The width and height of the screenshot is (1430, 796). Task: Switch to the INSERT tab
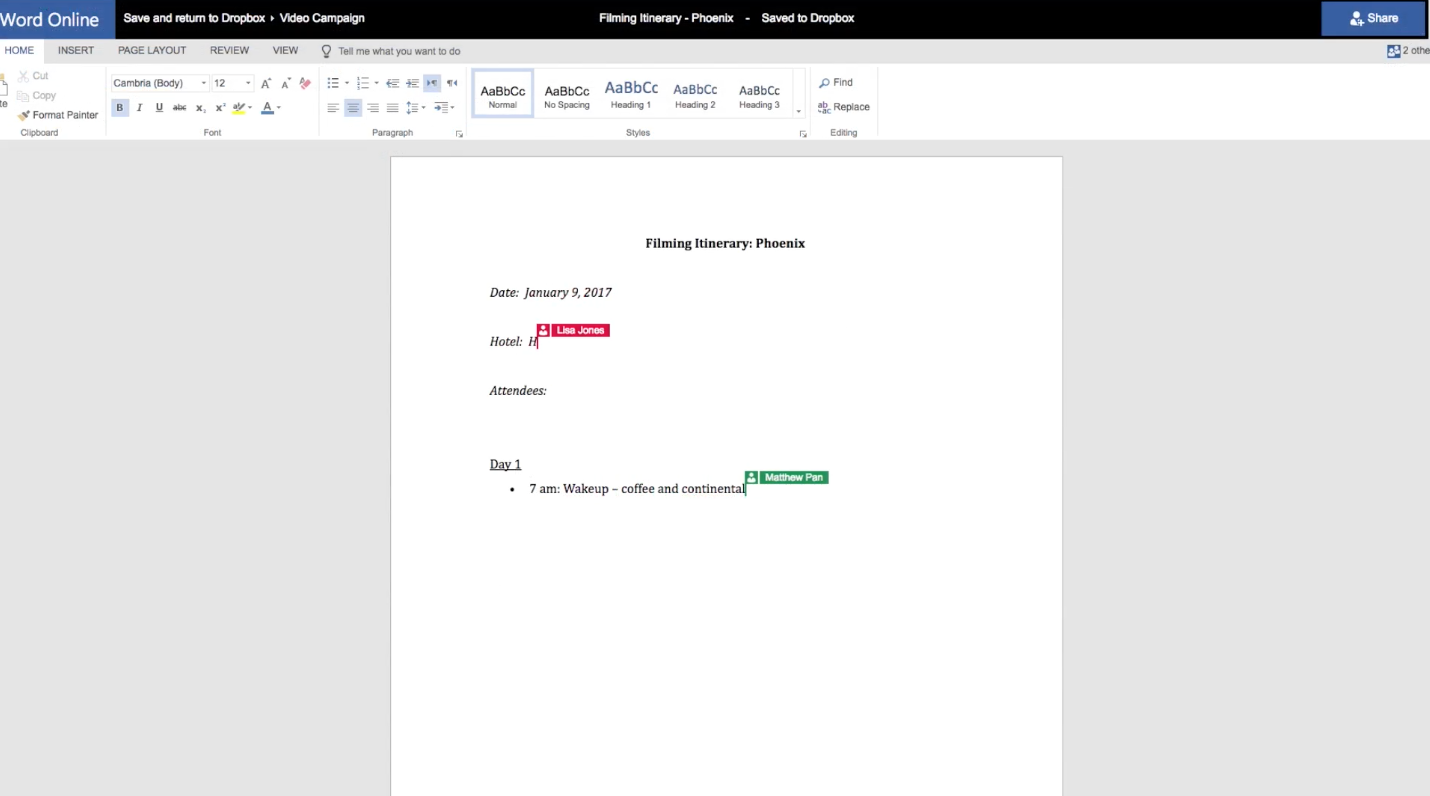(76, 50)
